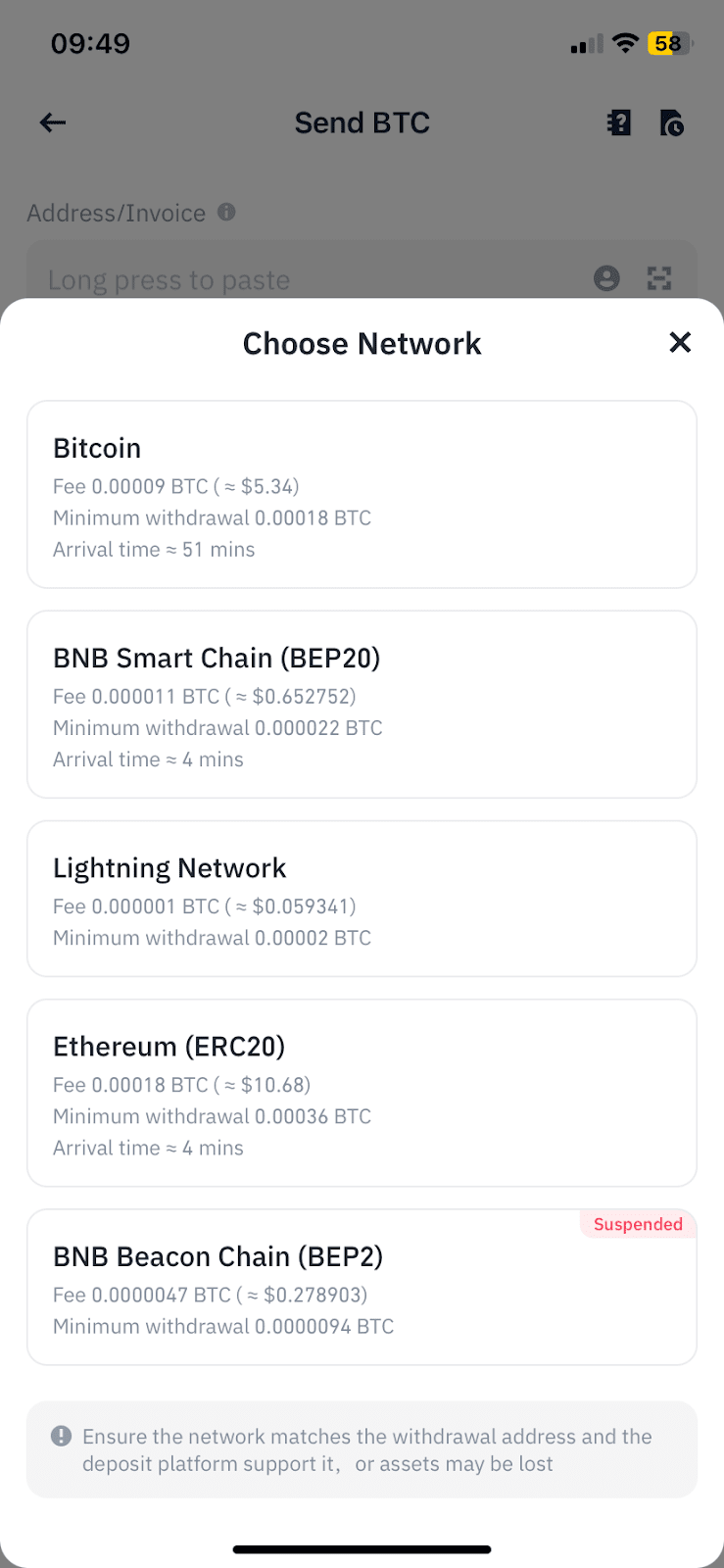Open withdrawal history icon in header
Image resolution: width=724 pixels, height=1568 pixels.
[x=671, y=122]
